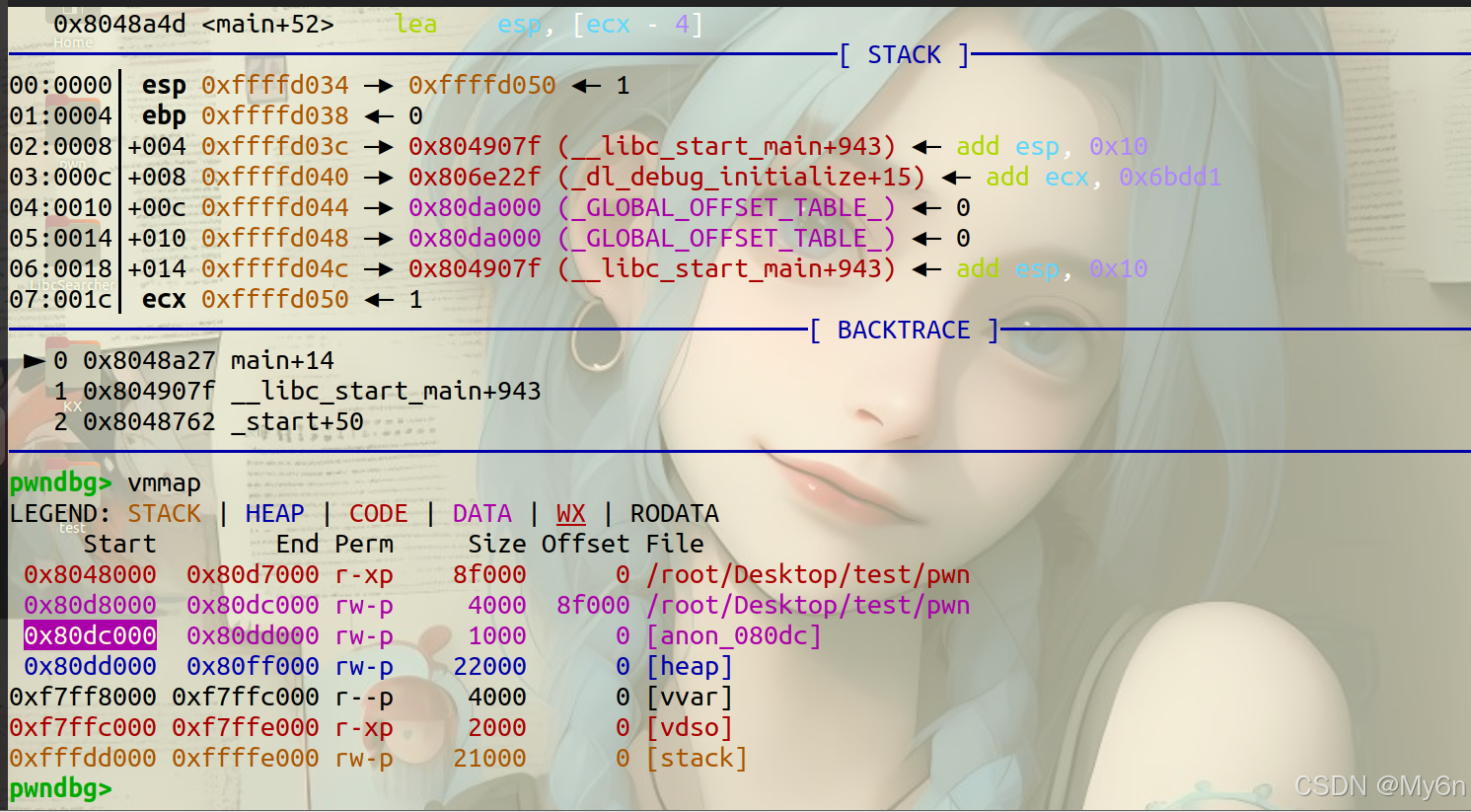Click the 8f000 offset in the rw-p pwn row
Image resolution: width=1471 pixels, height=812 pixels.
[593, 606]
